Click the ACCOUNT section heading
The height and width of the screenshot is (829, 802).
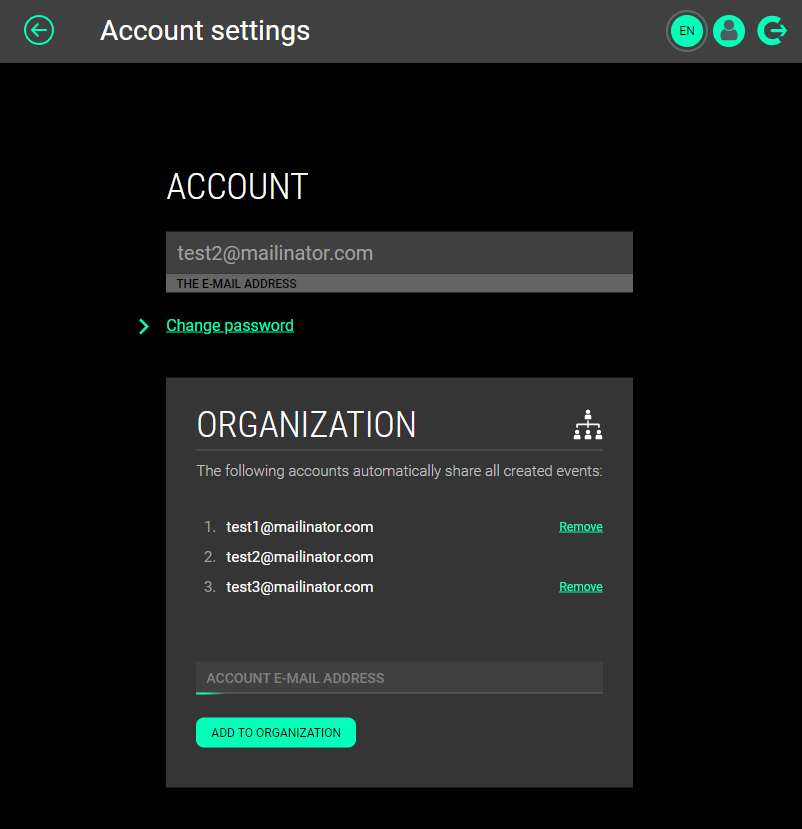click(x=237, y=187)
